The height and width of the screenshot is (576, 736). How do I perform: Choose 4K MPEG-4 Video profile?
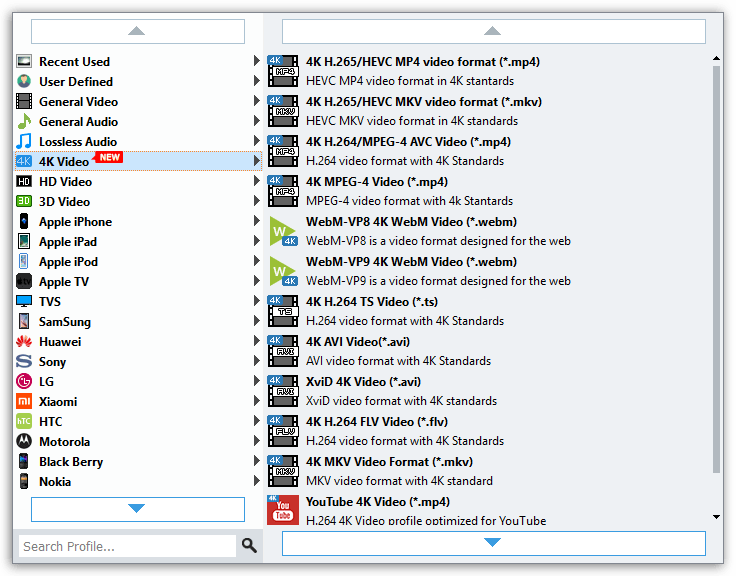(x=488, y=191)
